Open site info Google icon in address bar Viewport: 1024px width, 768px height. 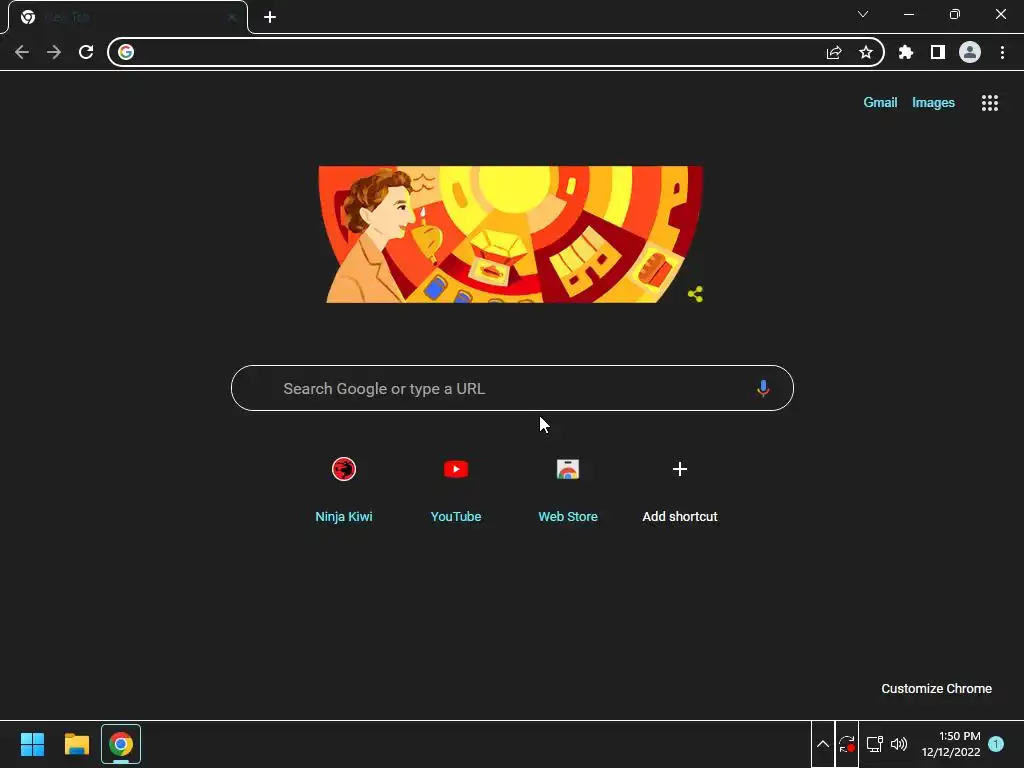pos(126,52)
